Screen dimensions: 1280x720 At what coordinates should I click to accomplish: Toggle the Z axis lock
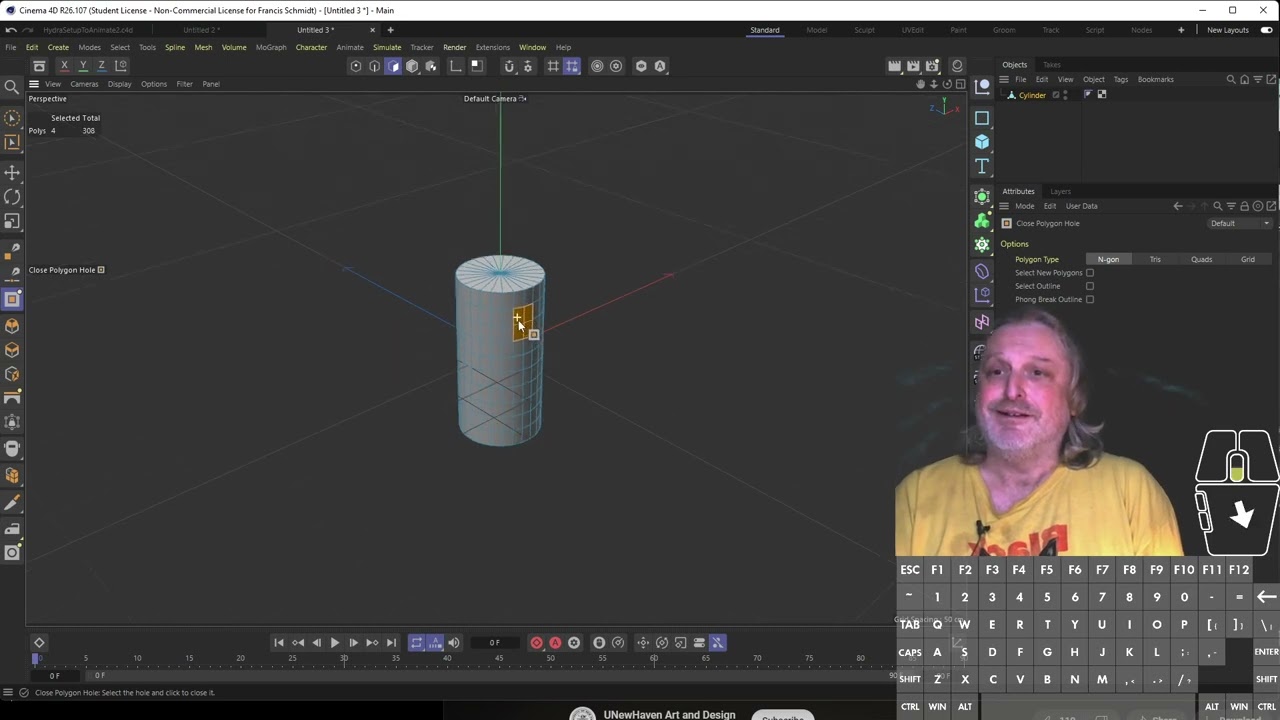(101, 66)
